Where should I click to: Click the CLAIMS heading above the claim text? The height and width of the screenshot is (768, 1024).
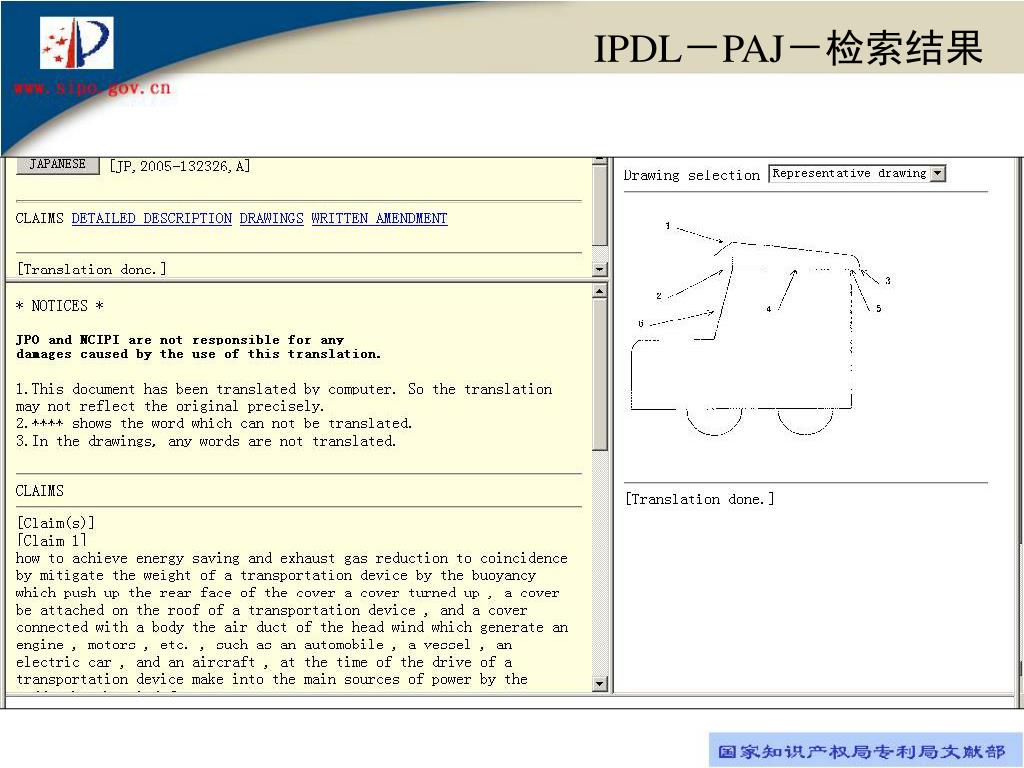[x=39, y=490]
